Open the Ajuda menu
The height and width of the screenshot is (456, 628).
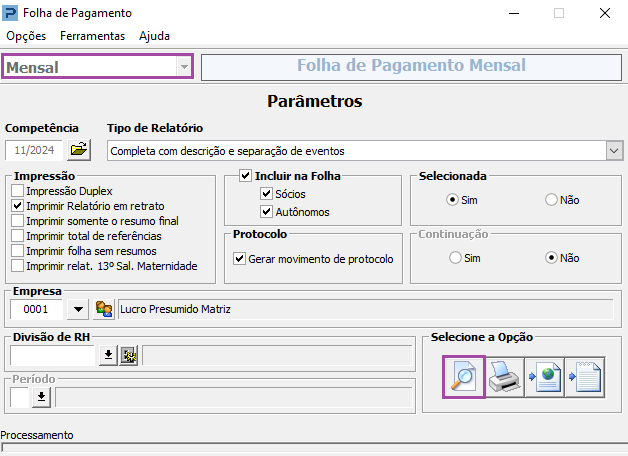click(154, 36)
